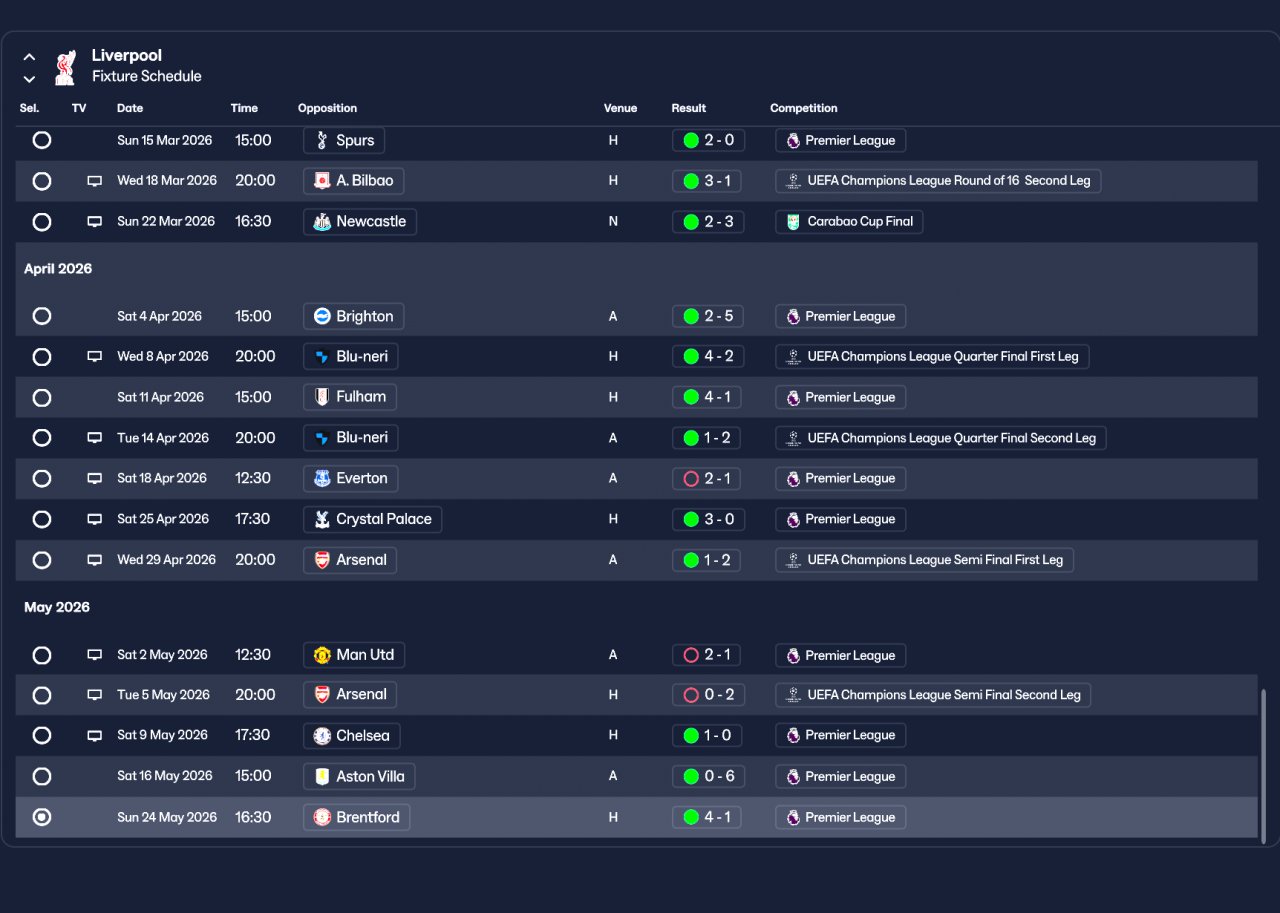The image size is (1280, 913).
Task: Open UEFA Champions League Semi Final First Leg
Action: coord(924,560)
